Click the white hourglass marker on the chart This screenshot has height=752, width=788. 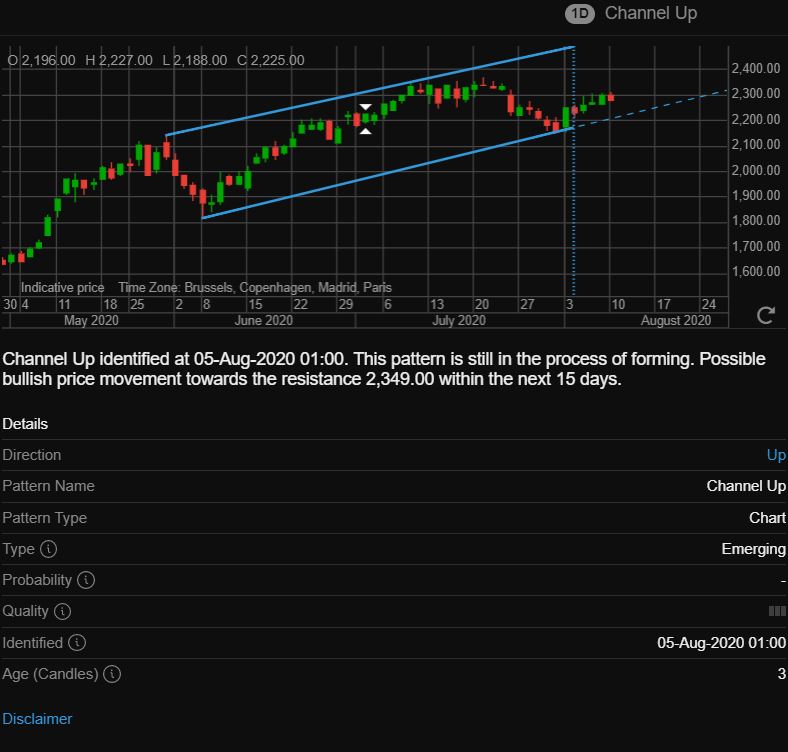click(x=365, y=119)
